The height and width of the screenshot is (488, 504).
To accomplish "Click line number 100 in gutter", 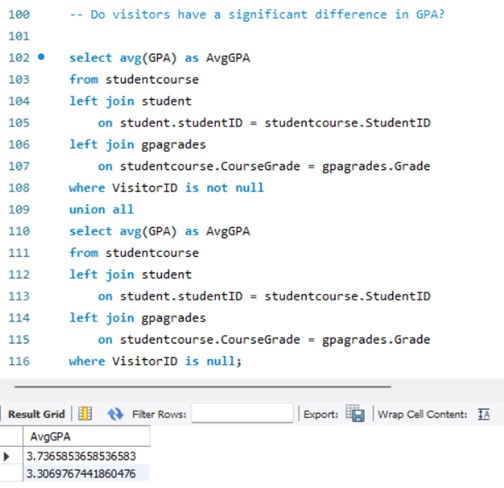I will (19, 14).
